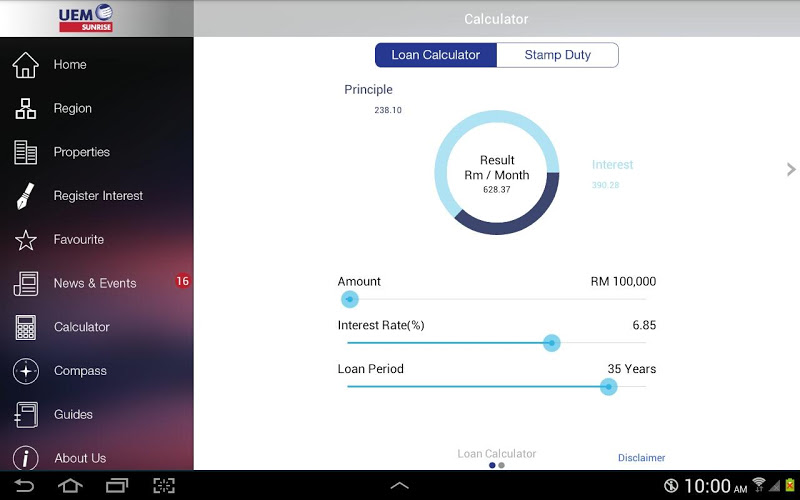Tap the 35 Years loan period value
Screen dimensions: 800x500
coord(632,369)
